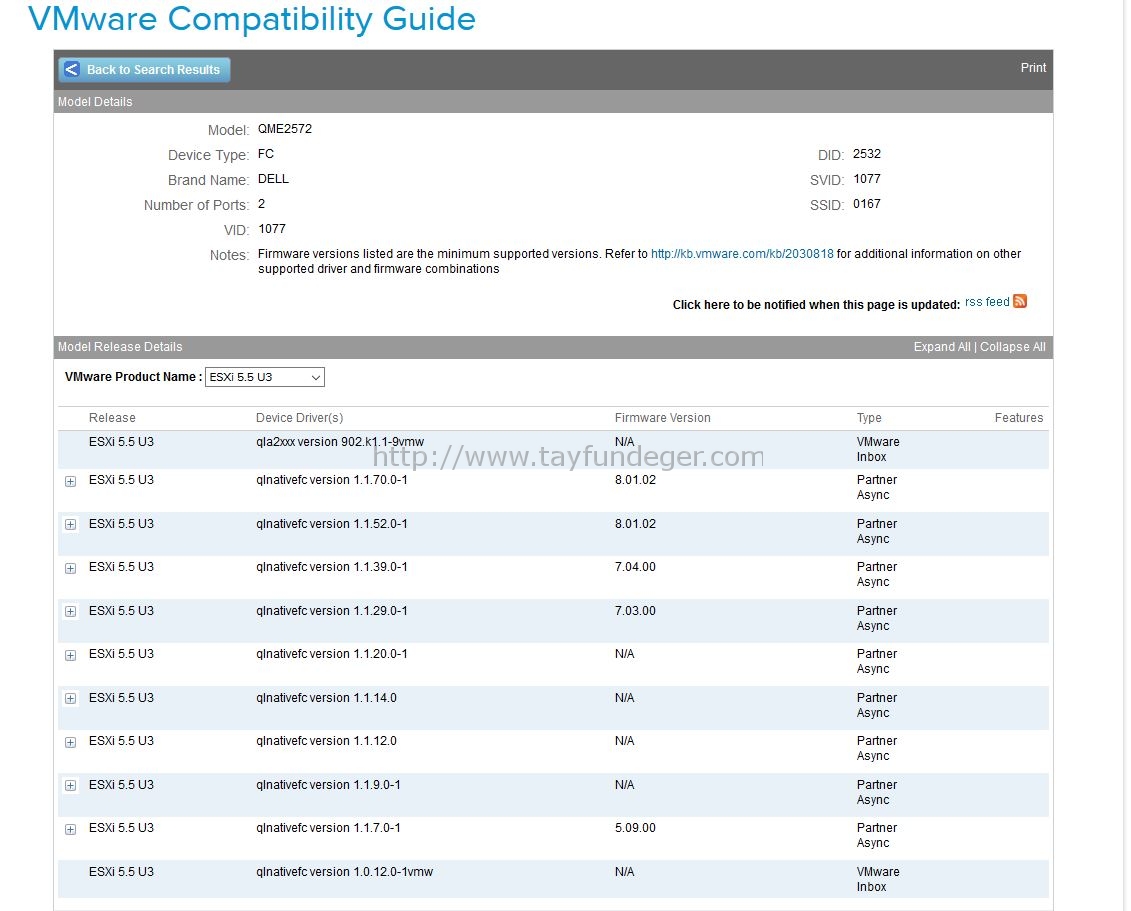
Task: Expand the qlnativefc version 1.1.7.0-1 row
Action: (x=70, y=829)
